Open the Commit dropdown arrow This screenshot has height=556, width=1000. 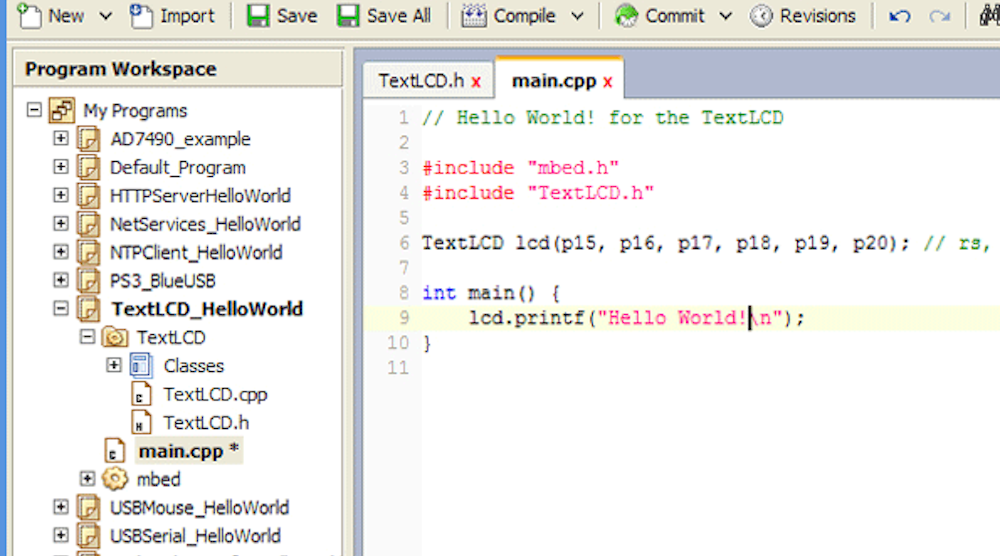pyautogui.click(x=726, y=16)
